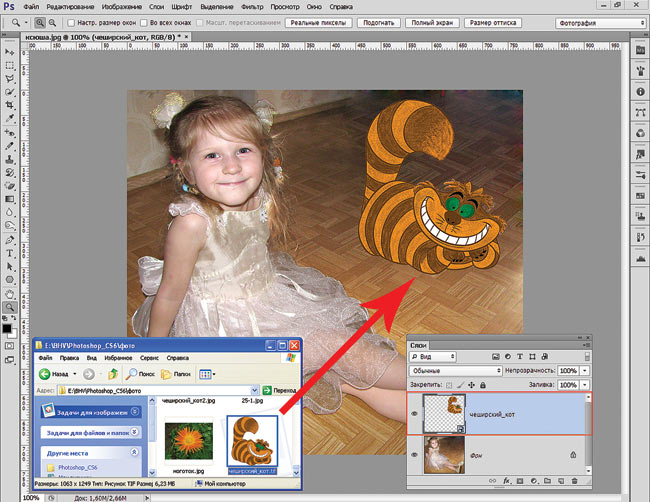Screen dimensions: 650x502
Task: Select the Polygon shape tool
Action: pyautogui.click(x=10, y=280)
